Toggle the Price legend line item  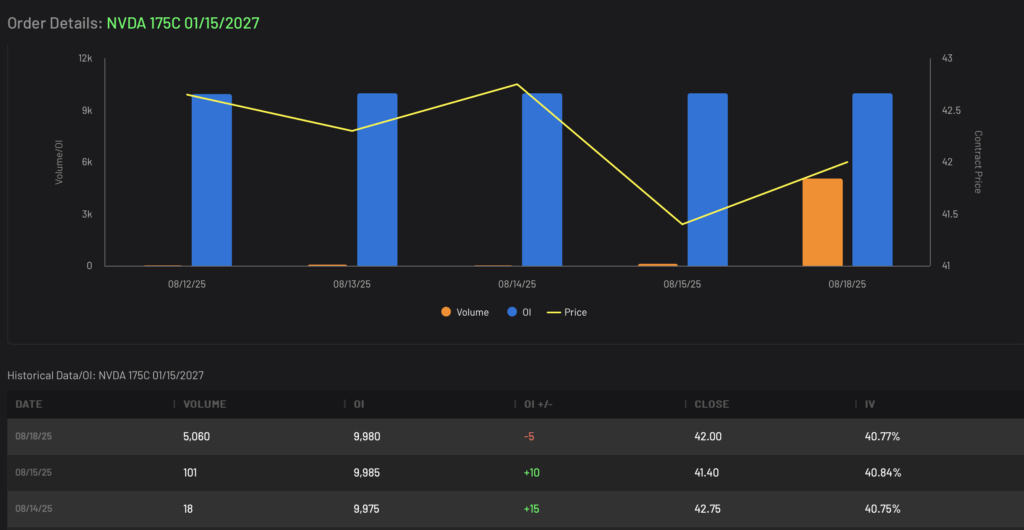pyautogui.click(x=568, y=312)
